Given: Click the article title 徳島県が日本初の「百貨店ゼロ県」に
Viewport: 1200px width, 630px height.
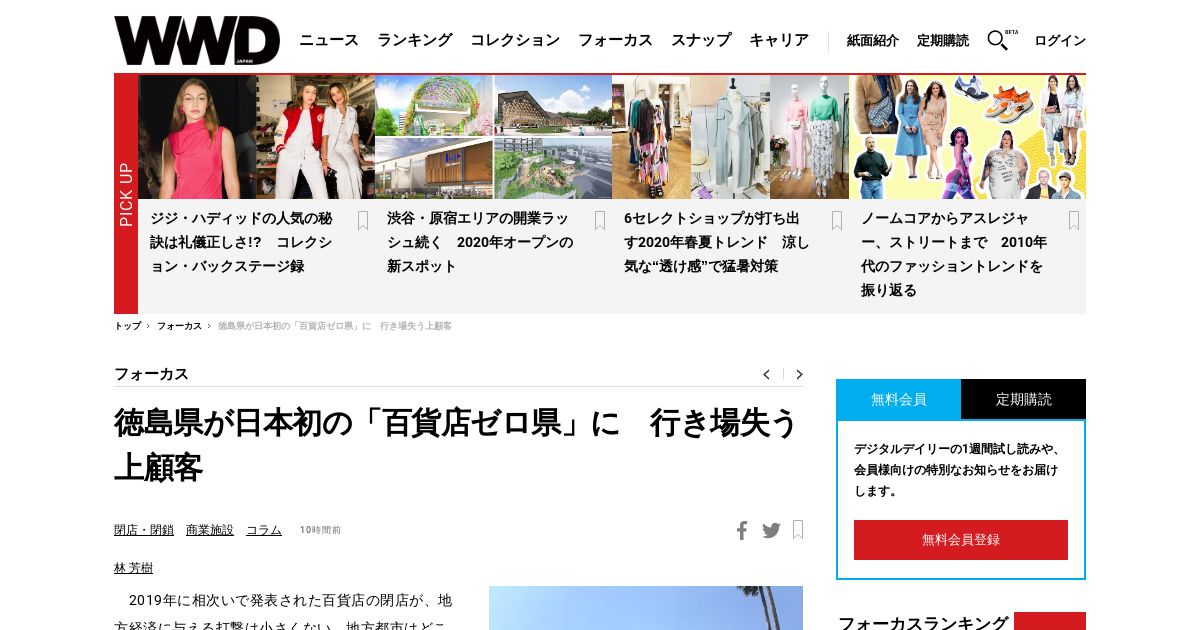Looking at the screenshot, I should pyautogui.click(x=458, y=445).
